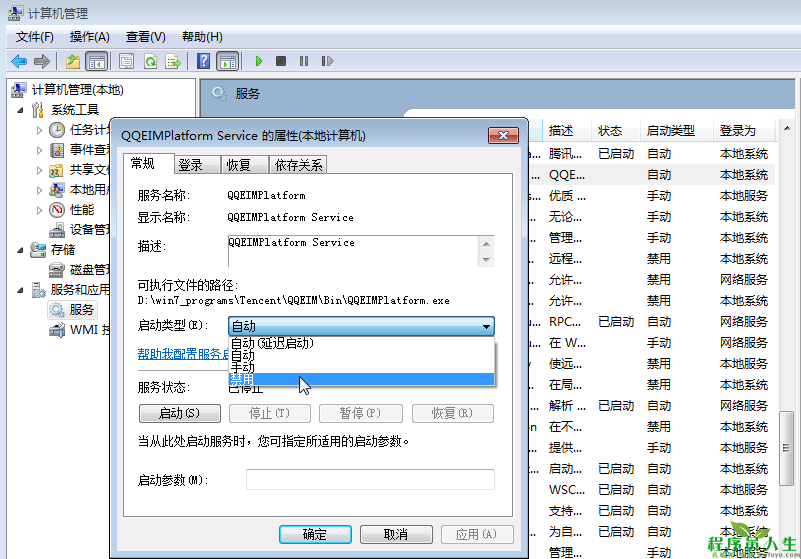Choose 禁用 in the startup type list
The image size is (801, 559).
pos(361,379)
